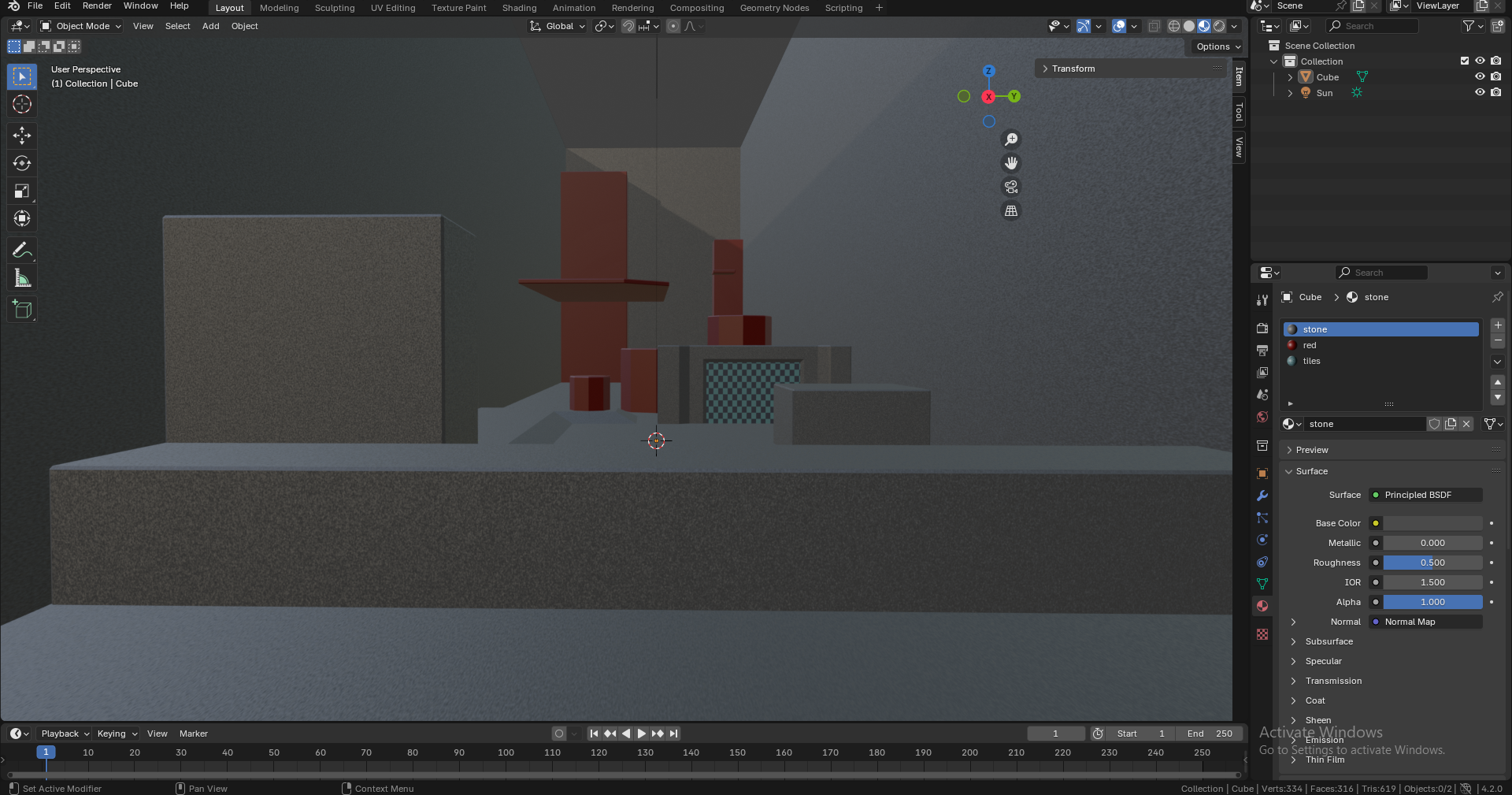Image resolution: width=1512 pixels, height=795 pixels.
Task: Click the Normal Map link button
Action: pos(1426,622)
